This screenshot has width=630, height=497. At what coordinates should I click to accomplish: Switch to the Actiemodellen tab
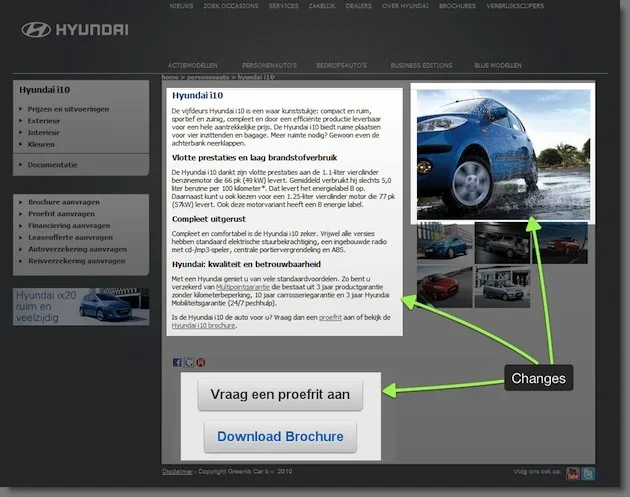[192, 65]
